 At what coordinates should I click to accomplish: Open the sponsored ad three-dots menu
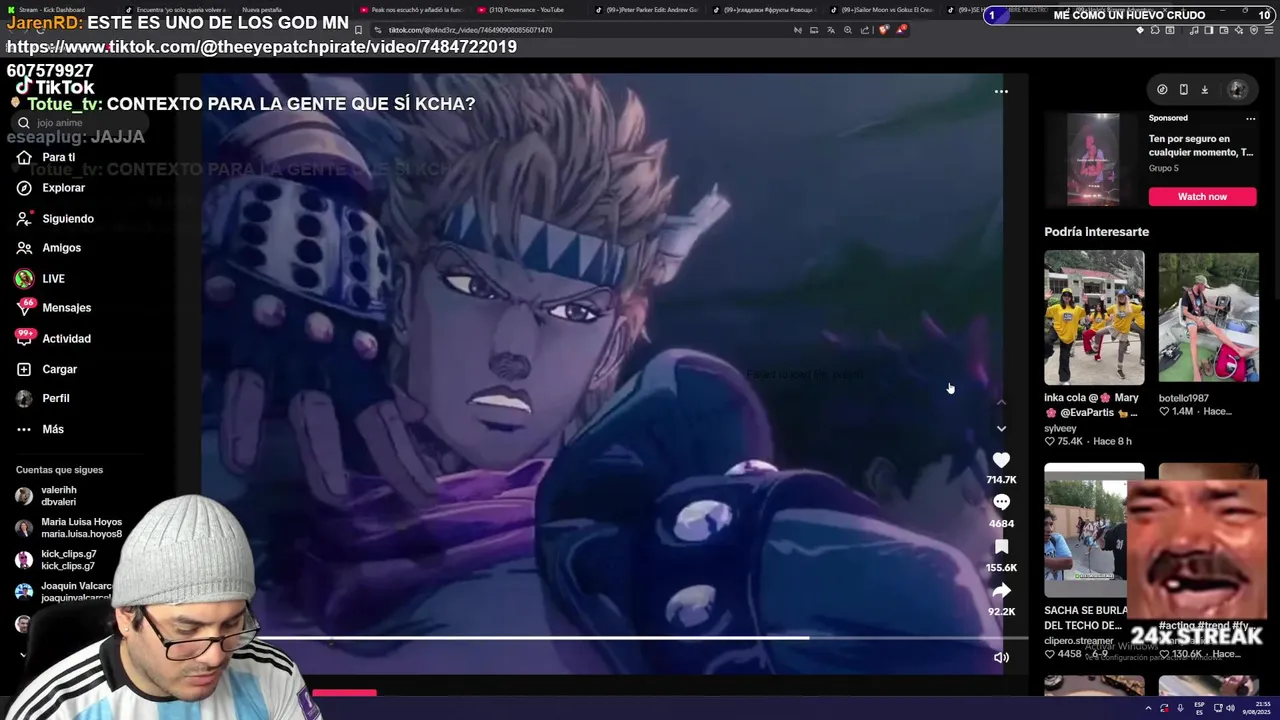[x=1250, y=118]
